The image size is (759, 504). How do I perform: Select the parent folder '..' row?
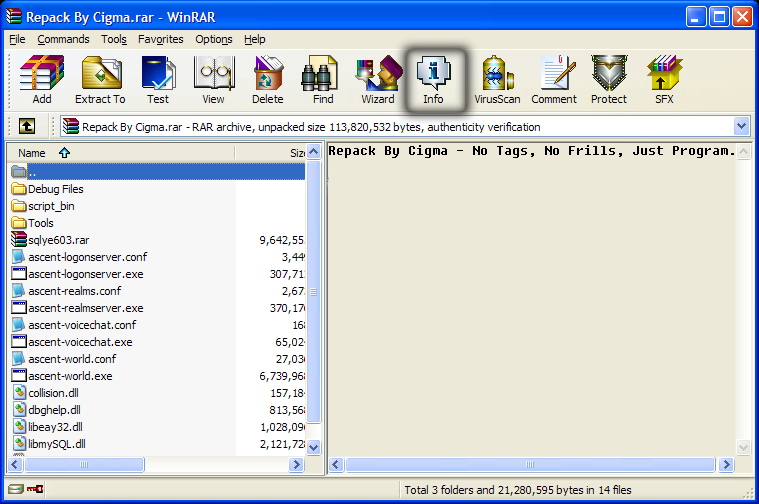tap(157, 171)
